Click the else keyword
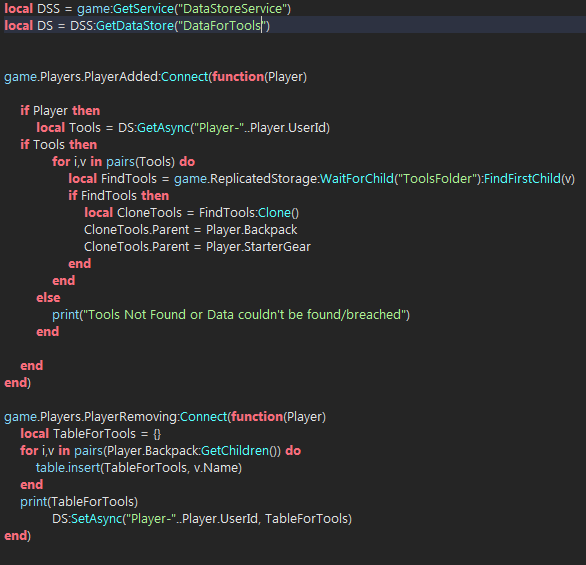 (x=48, y=298)
